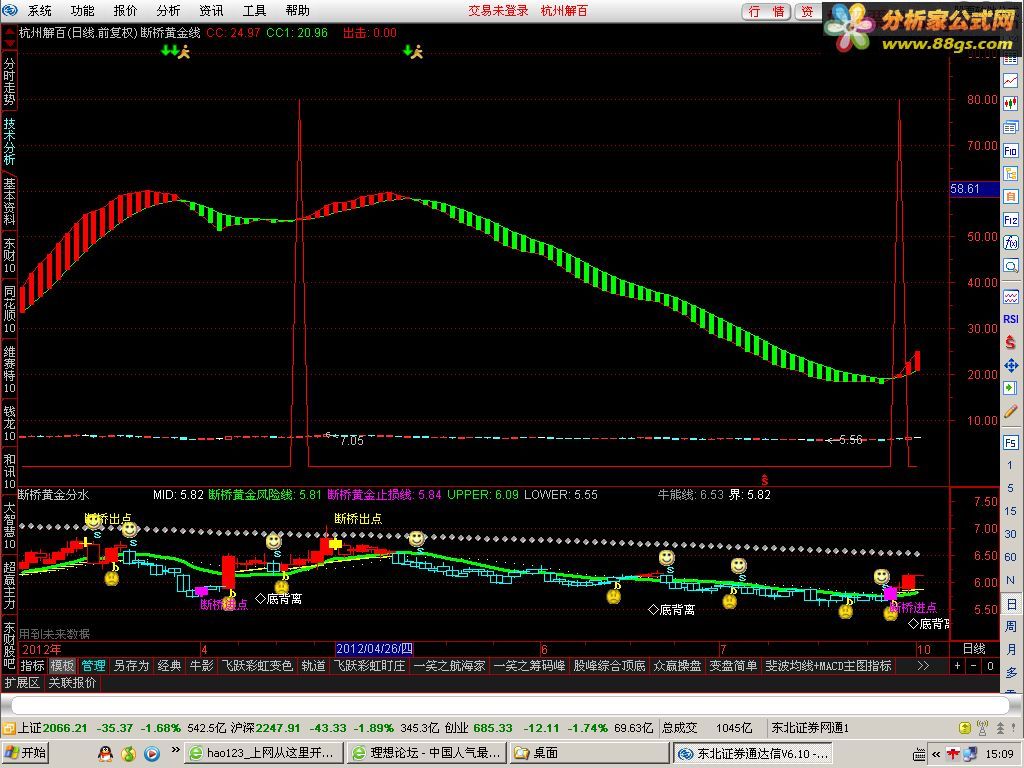The height and width of the screenshot is (768, 1024).
Task: Switch to 60-minute period
Action: coord(1010,556)
